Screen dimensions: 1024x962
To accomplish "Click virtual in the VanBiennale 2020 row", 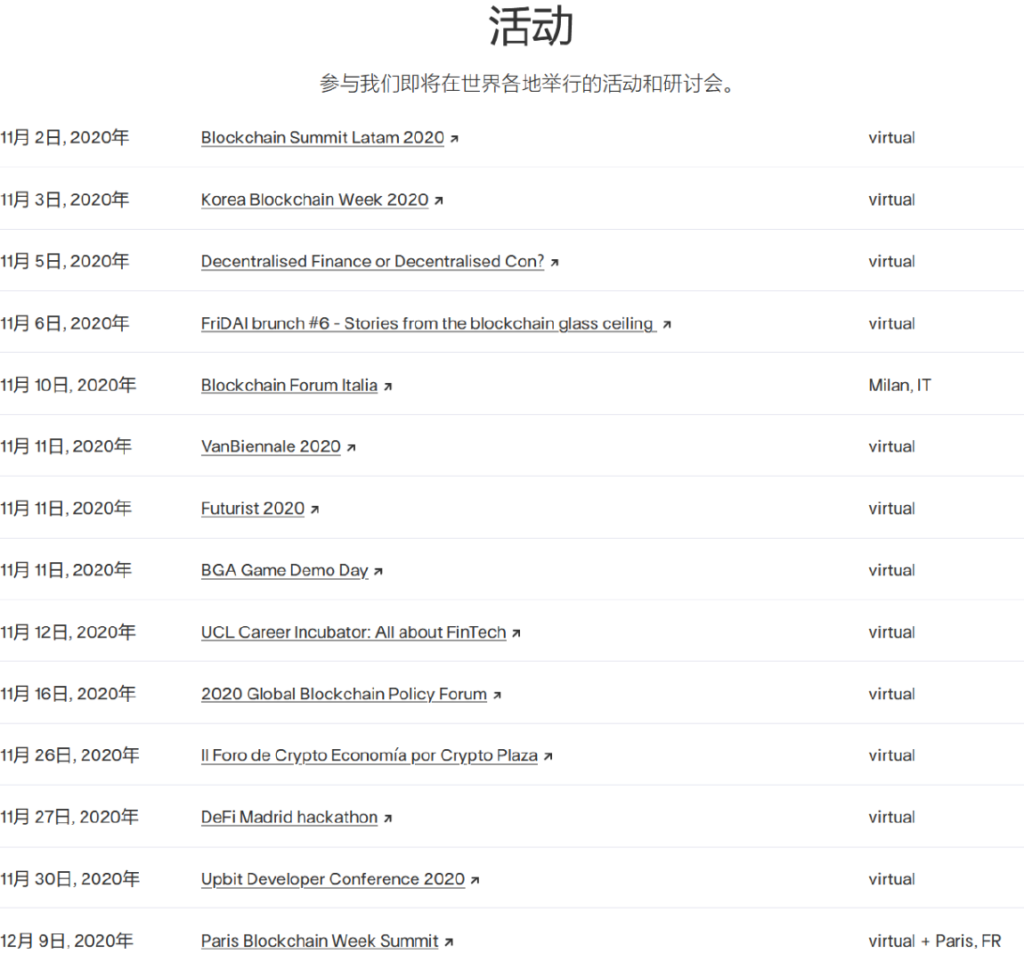I will point(891,447).
